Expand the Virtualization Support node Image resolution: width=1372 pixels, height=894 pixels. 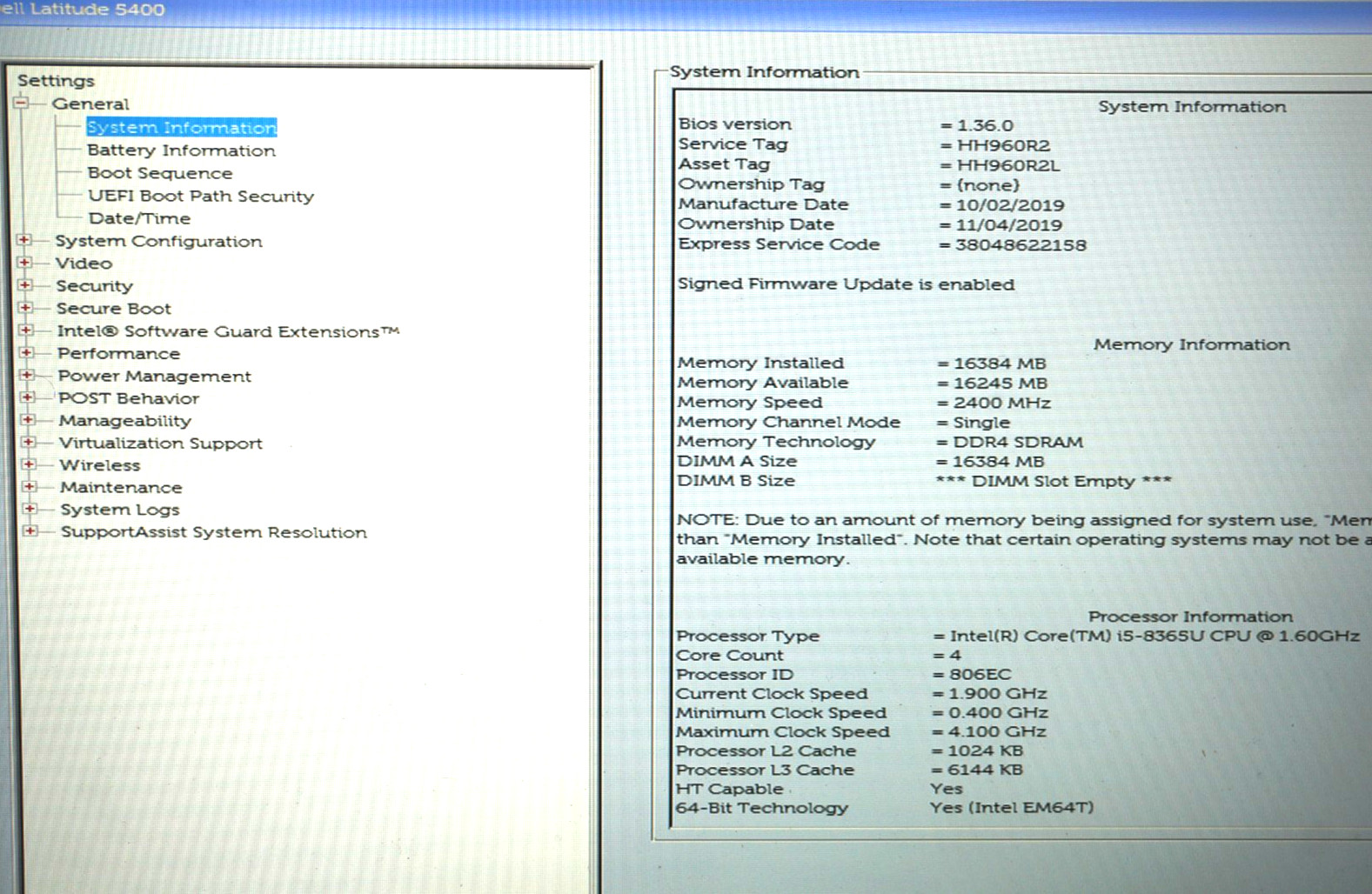pos(29,442)
